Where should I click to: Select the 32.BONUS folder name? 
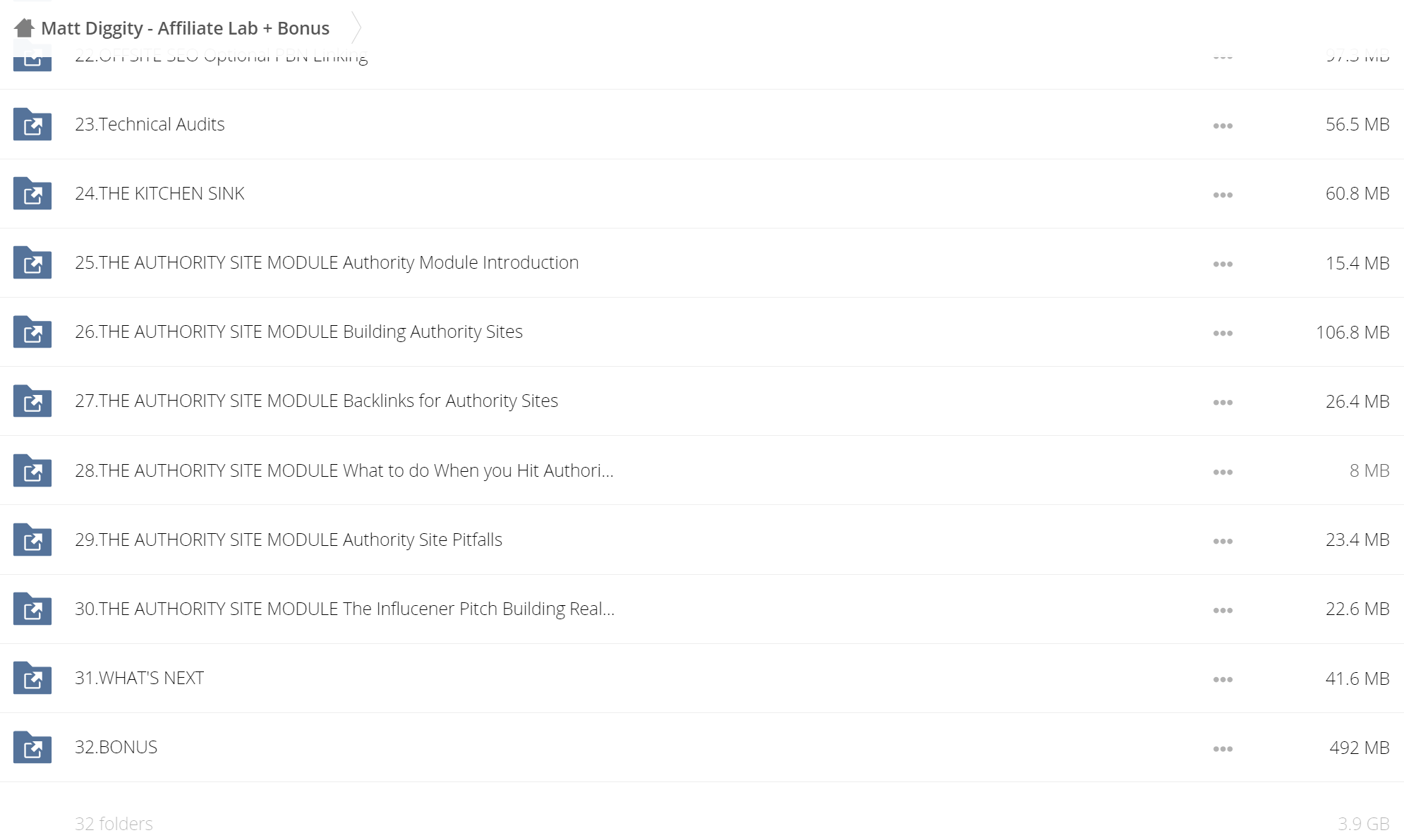[116, 747]
